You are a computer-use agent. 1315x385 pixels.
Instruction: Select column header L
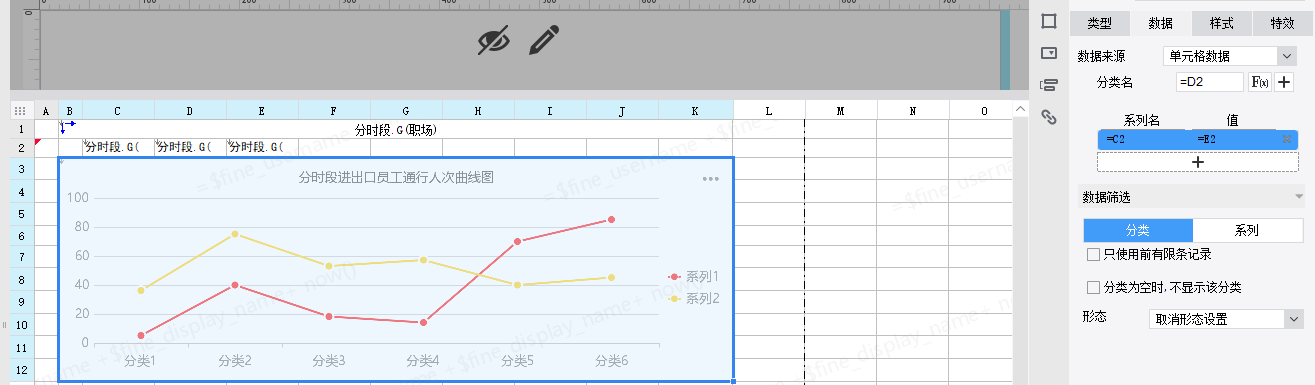coord(768,110)
